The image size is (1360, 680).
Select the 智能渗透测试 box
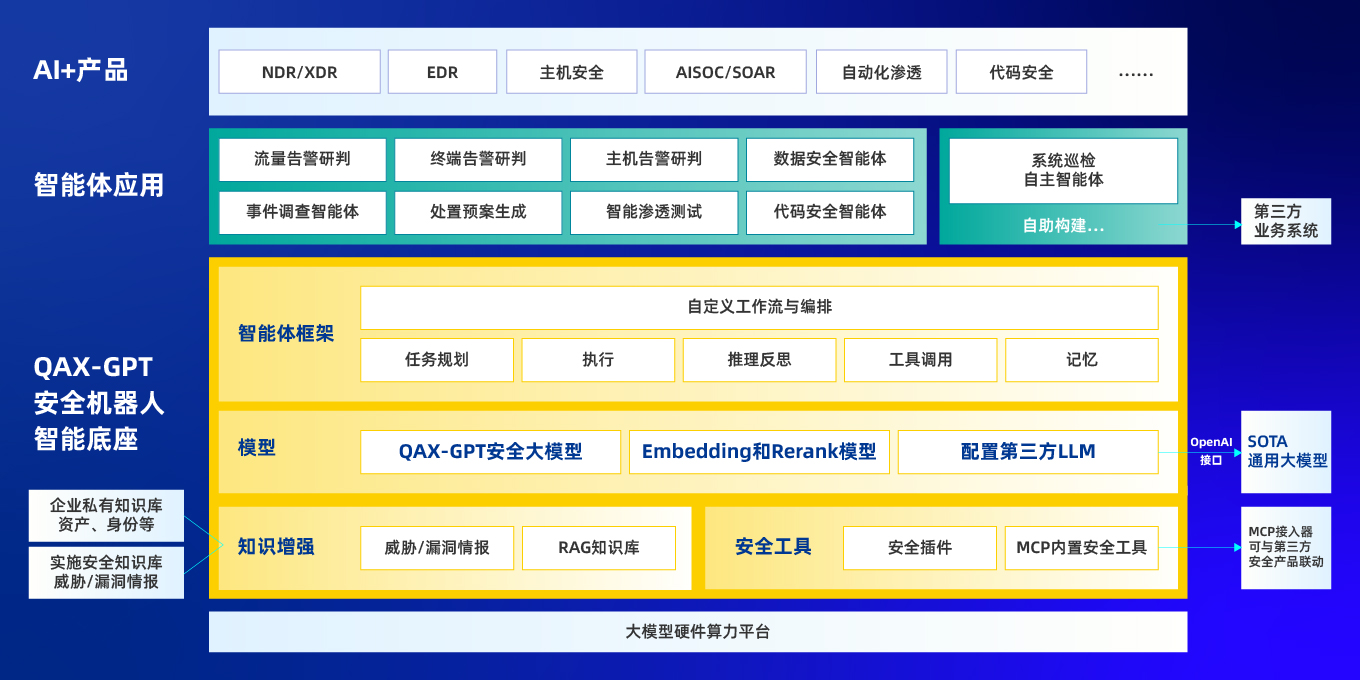coord(654,212)
